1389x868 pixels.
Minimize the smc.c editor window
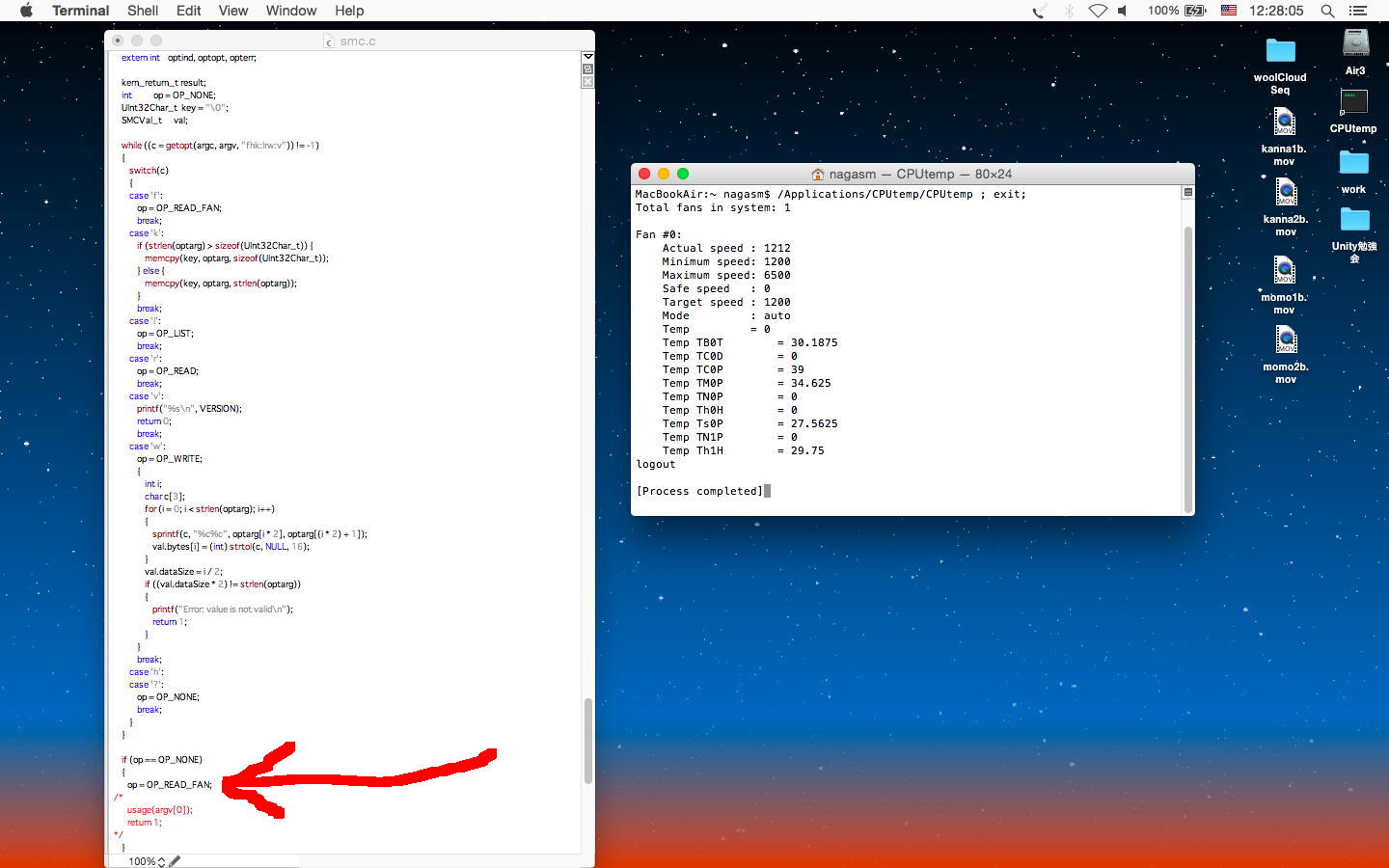click(137, 41)
